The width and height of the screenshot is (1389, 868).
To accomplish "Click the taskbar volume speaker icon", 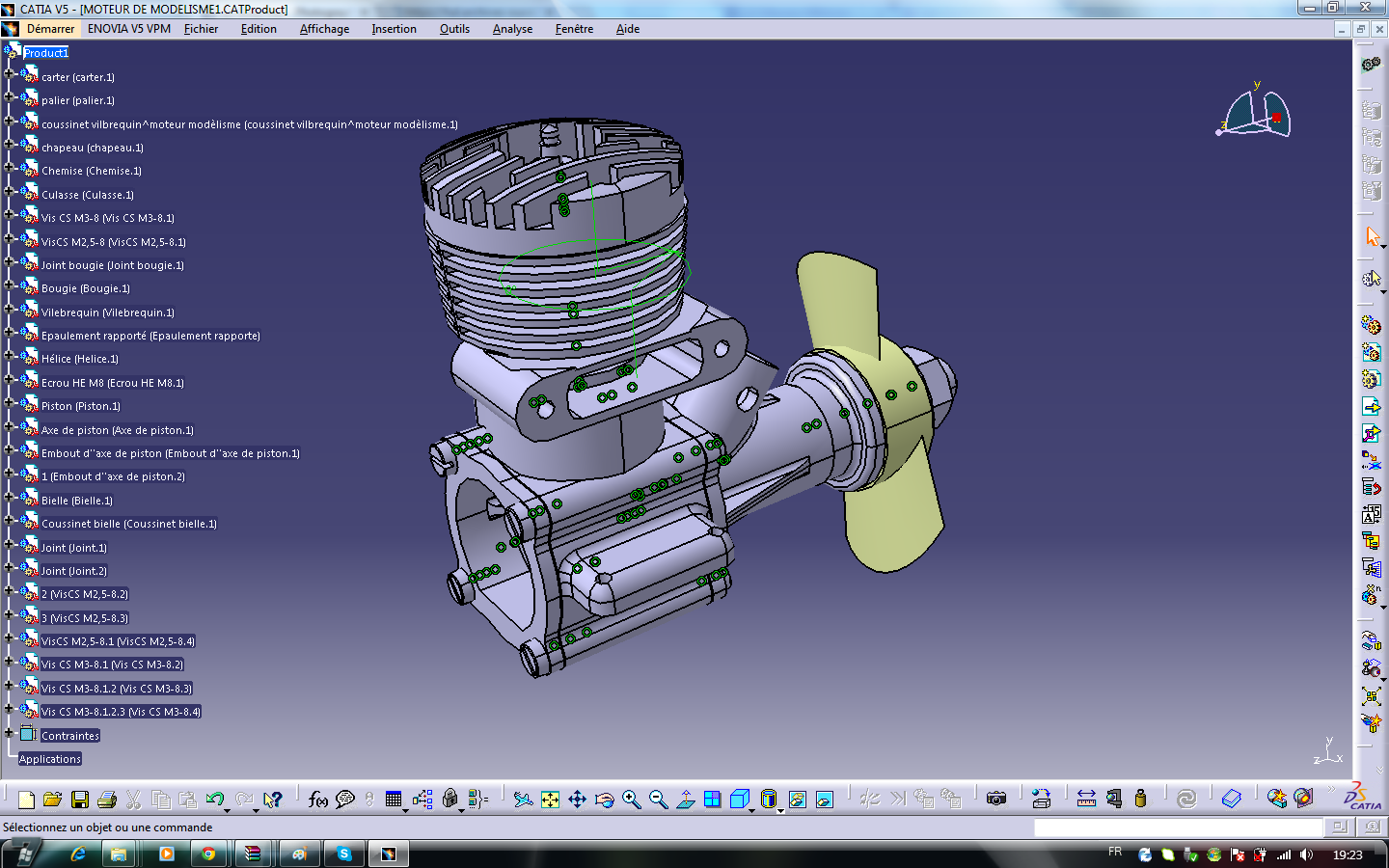I will point(1306,854).
